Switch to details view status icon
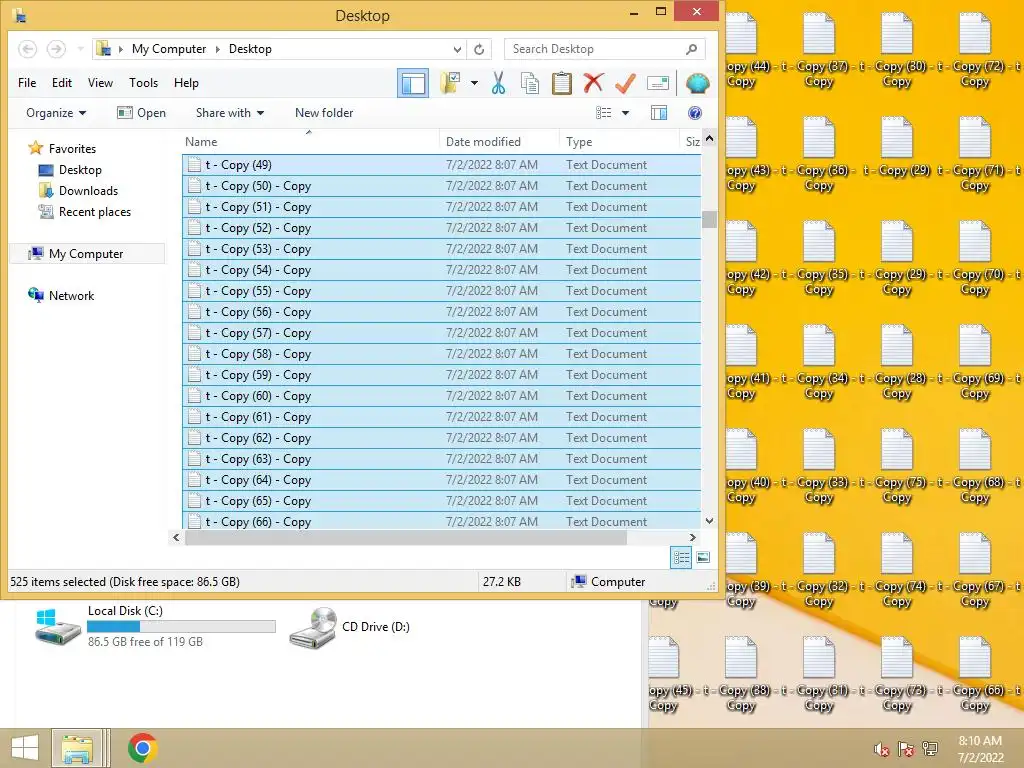The height and width of the screenshot is (768, 1024). coord(680,558)
